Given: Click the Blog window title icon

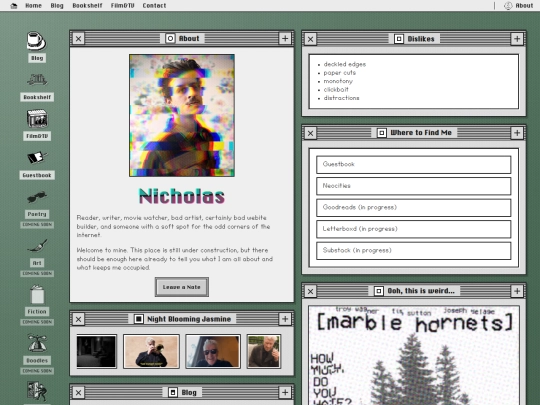Looking at the screenshot, I should click(x=173, y=392).
